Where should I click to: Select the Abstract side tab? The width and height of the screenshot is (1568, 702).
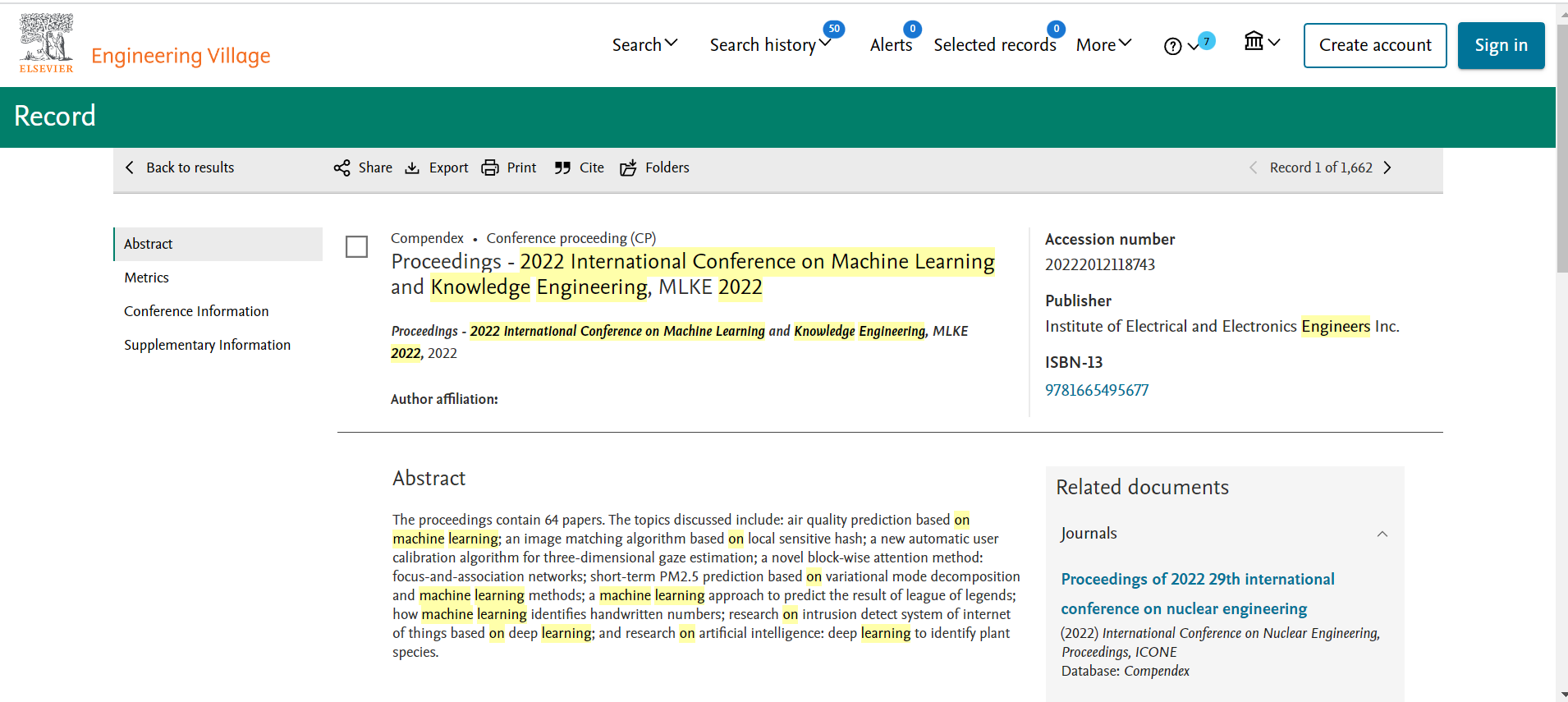[218, 244]
